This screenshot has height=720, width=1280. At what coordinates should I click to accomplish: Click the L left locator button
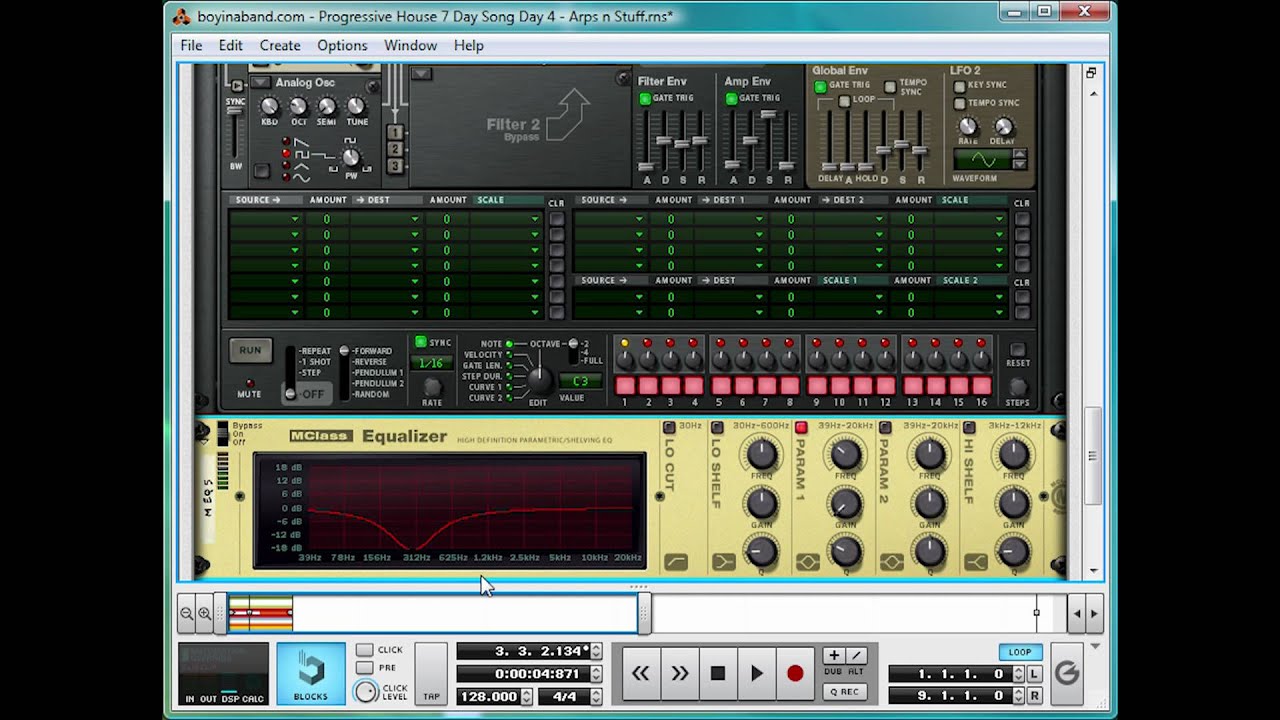[1034, 674]
